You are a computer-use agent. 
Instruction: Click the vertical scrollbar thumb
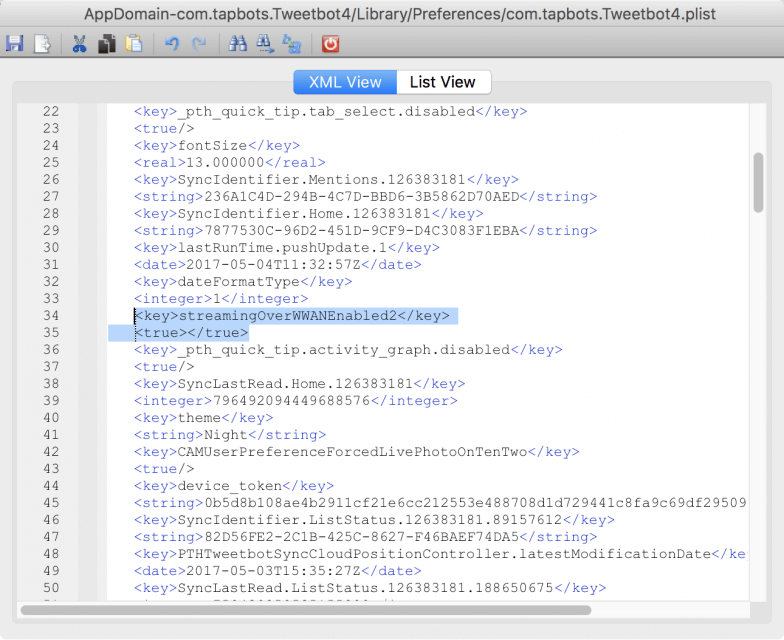coord(758,182)
